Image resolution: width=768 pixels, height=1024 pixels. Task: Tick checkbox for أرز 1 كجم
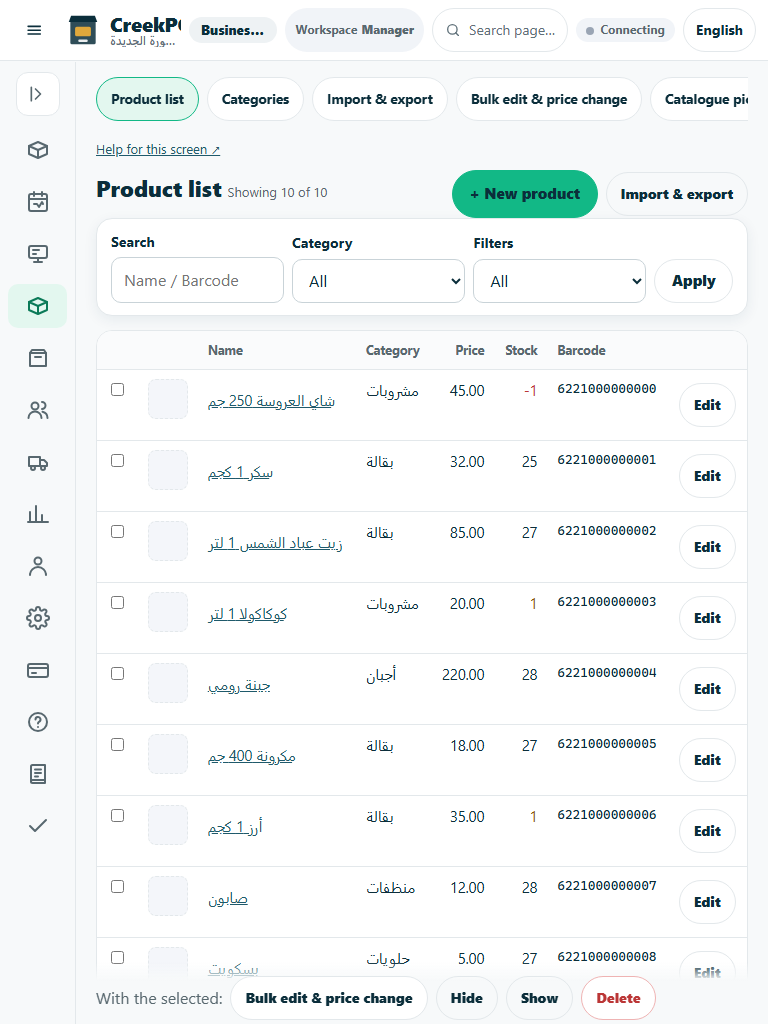[x=118, y=816]
